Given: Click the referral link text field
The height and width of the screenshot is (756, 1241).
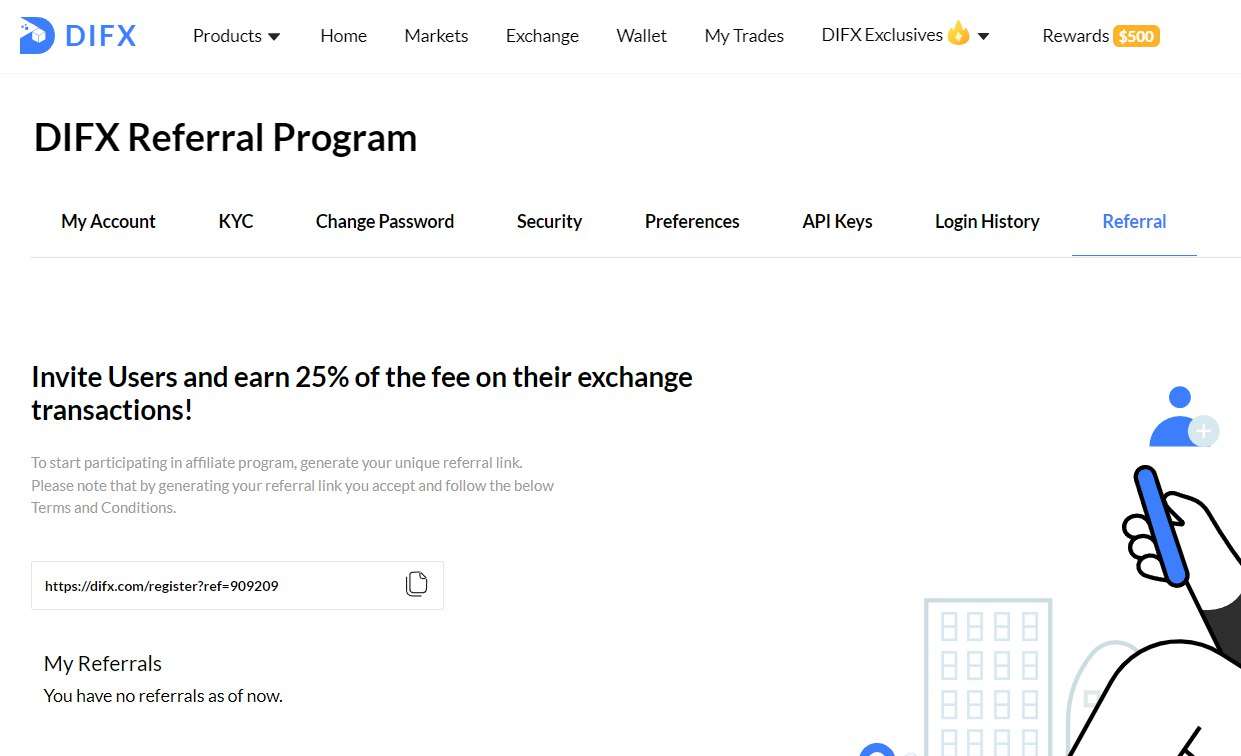Looking at the screenshot, I should [237, 585].
